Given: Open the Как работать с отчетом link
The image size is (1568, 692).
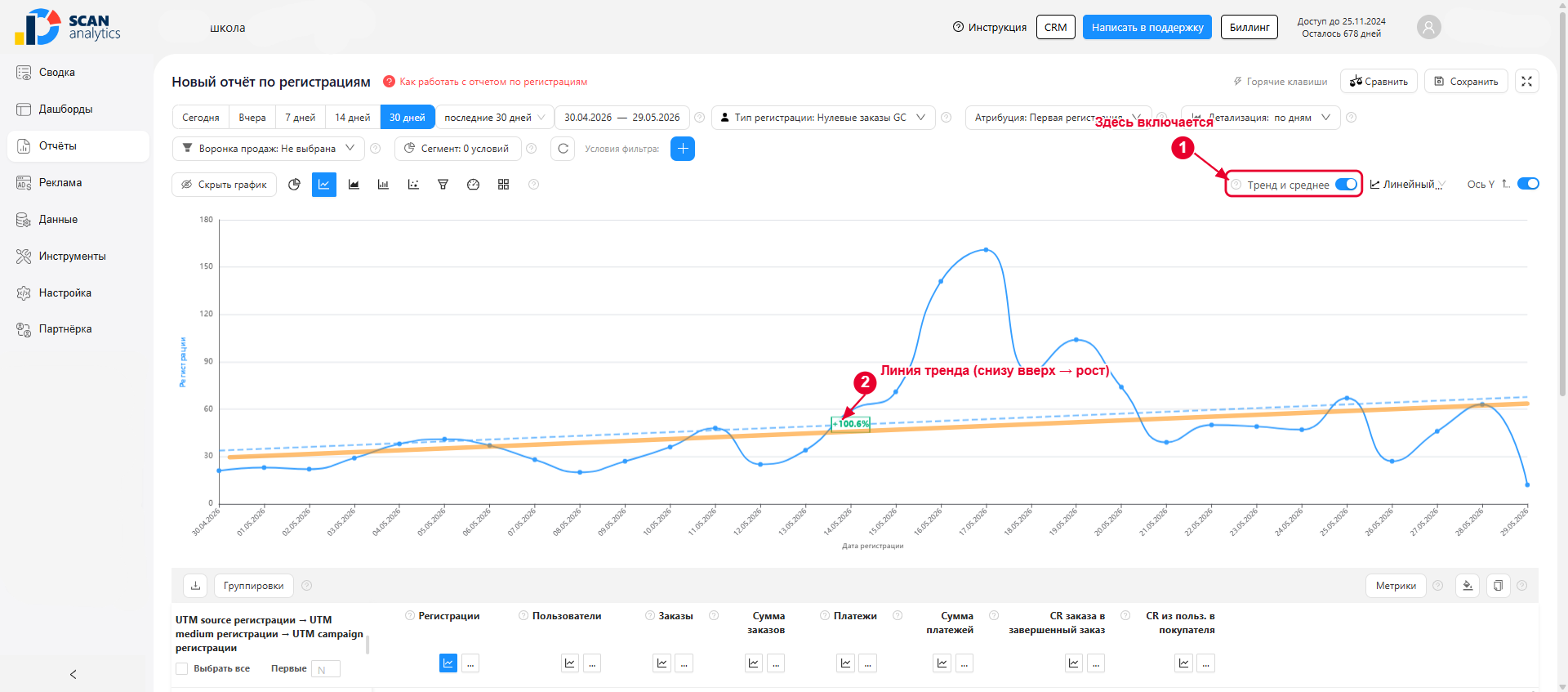Looking at the screenshot, I should click(x=493, y=82).
